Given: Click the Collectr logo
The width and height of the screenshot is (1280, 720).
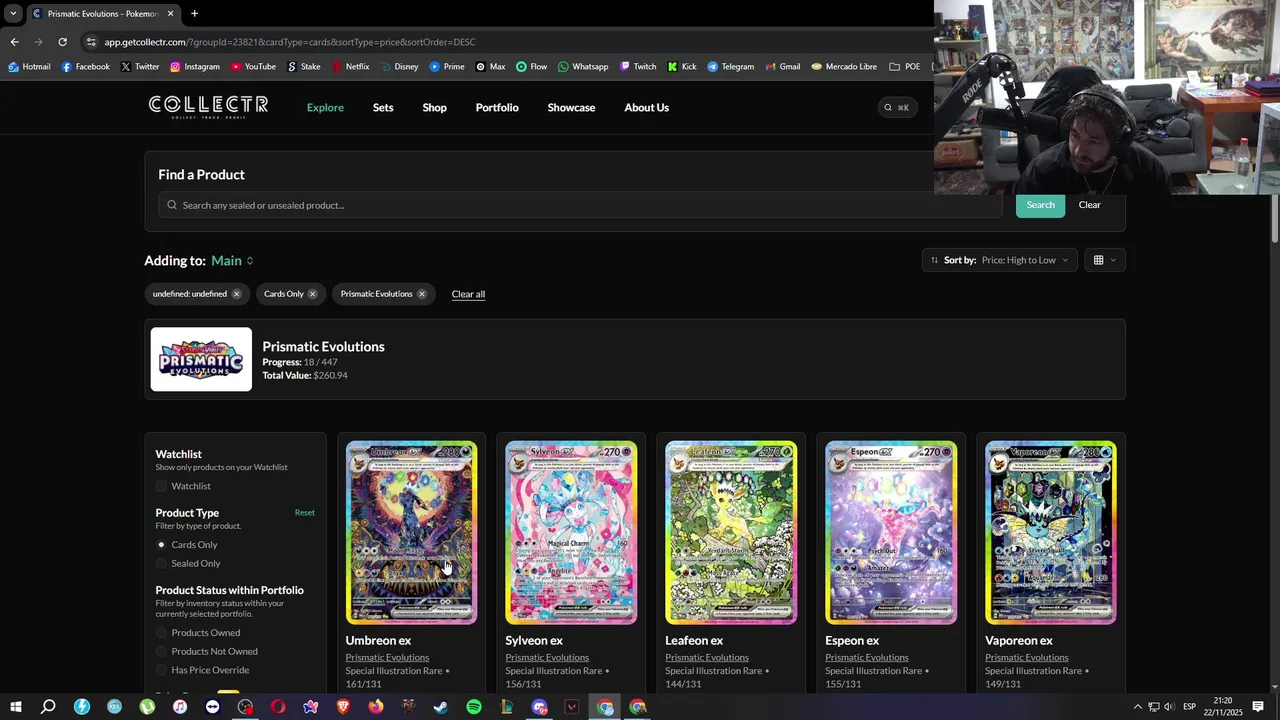Looking at the screenshot, I should tap(208, 107).
